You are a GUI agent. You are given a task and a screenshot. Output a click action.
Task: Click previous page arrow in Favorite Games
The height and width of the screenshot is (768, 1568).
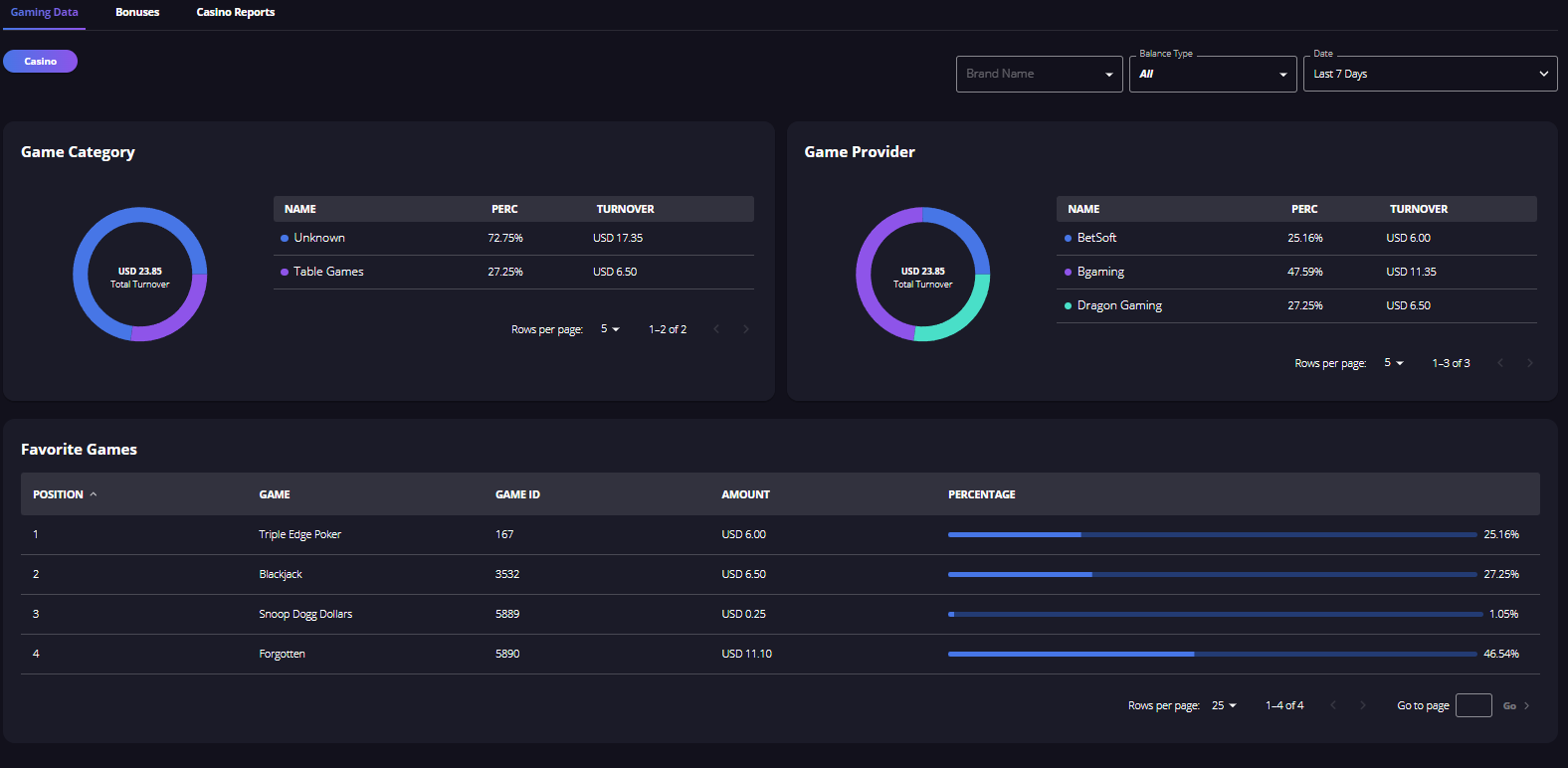[x=1333, y=705]
